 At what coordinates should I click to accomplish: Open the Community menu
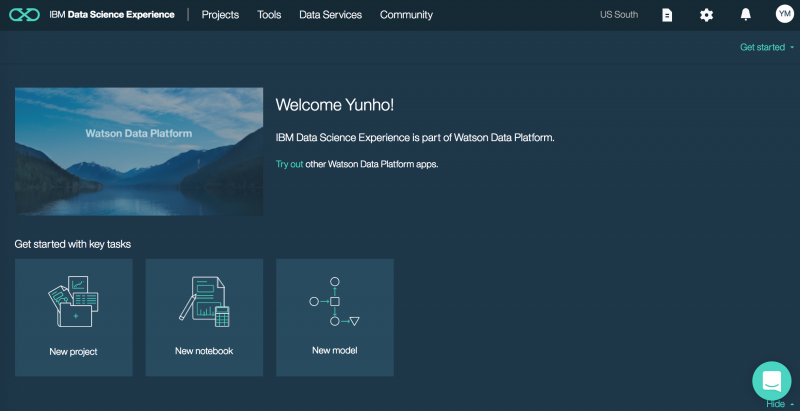click(406, 15)
